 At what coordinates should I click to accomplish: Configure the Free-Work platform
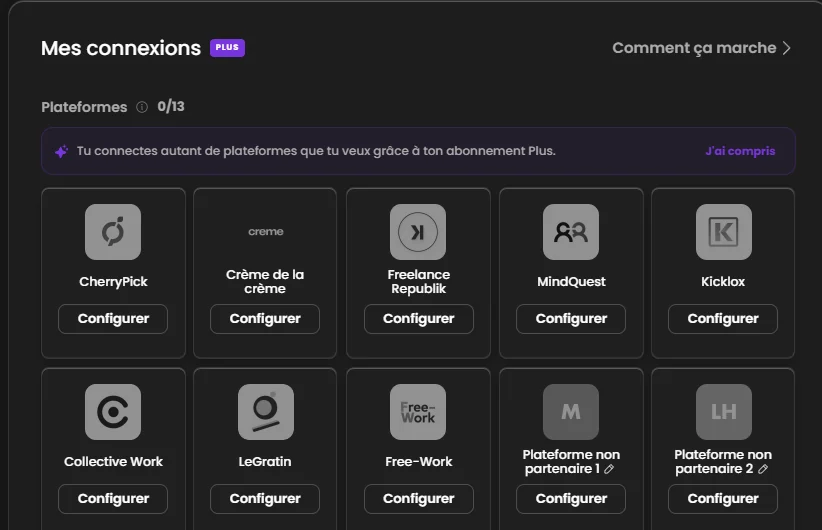click(x=418, y=499)
